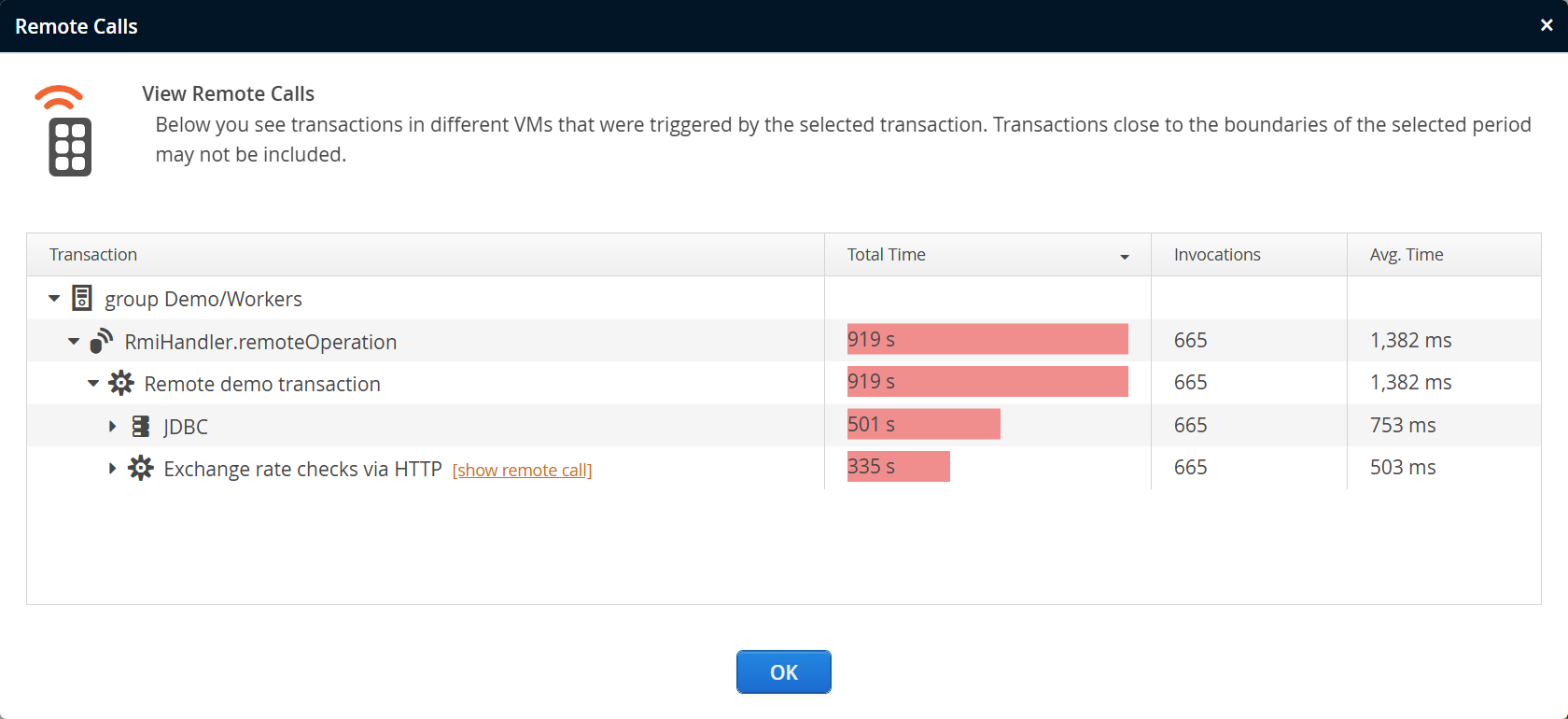Screen dimensions: 1568x719
Task: Select the Remote demo transaction row label
Action: click(x=262, y=384)
